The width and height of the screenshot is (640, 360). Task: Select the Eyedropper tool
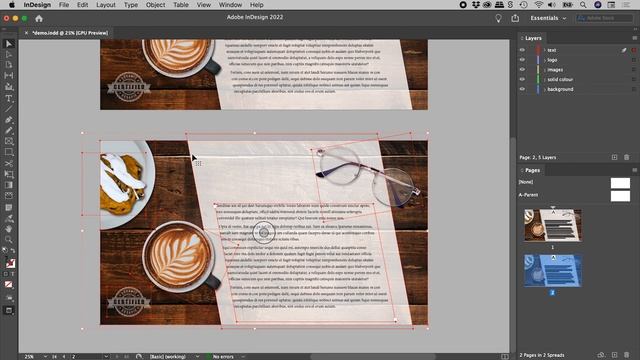(x=9, y=218)
